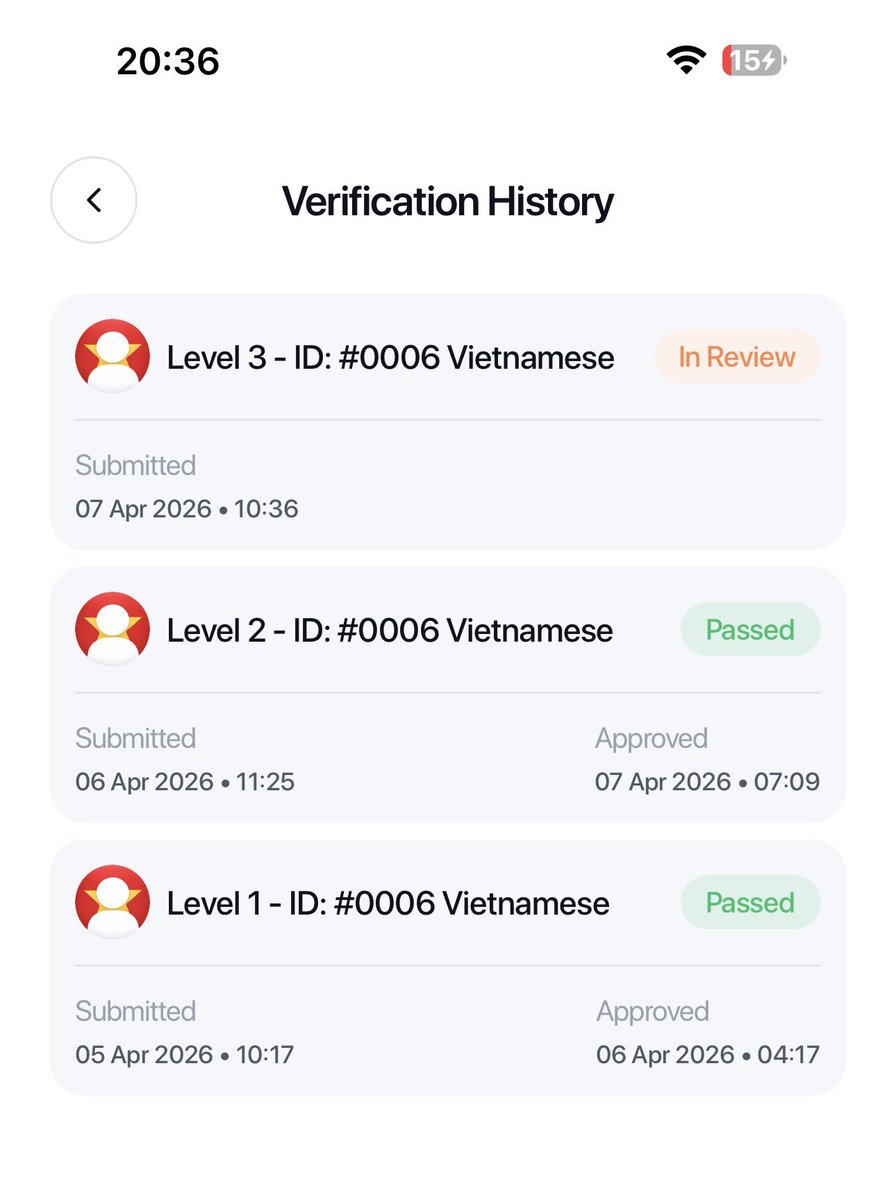Tap the Wi-Fi status icon
Image resolution: width=896 pixels, height=1200 pixels.
point(686,61)
